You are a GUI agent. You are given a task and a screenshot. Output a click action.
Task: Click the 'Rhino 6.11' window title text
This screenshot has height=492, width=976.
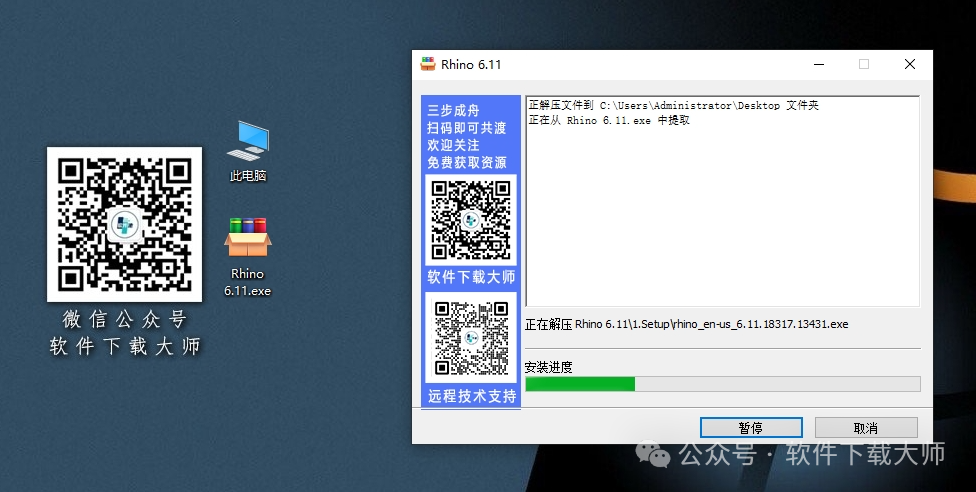pos(471,65)
